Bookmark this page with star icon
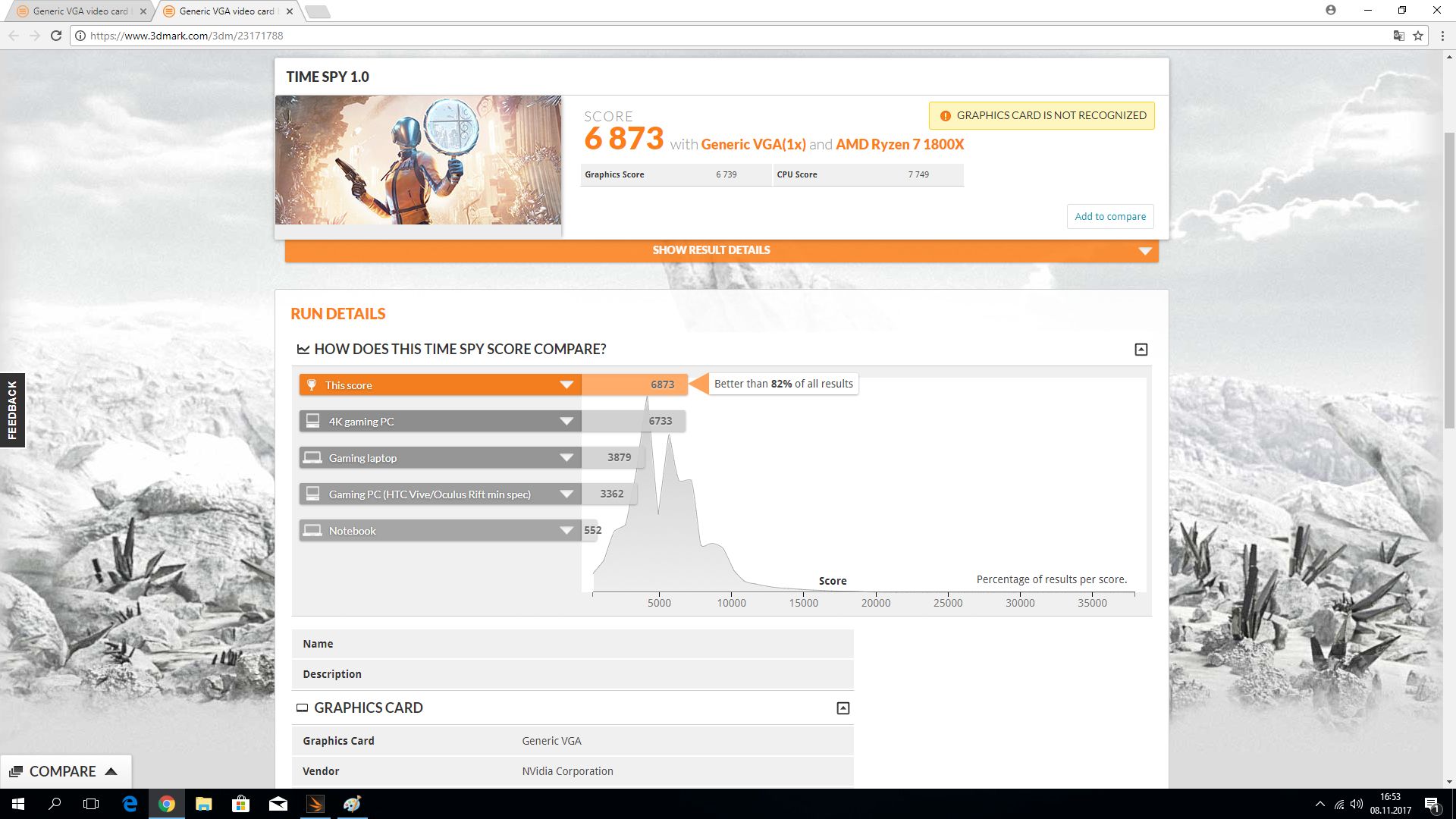 1417,36
